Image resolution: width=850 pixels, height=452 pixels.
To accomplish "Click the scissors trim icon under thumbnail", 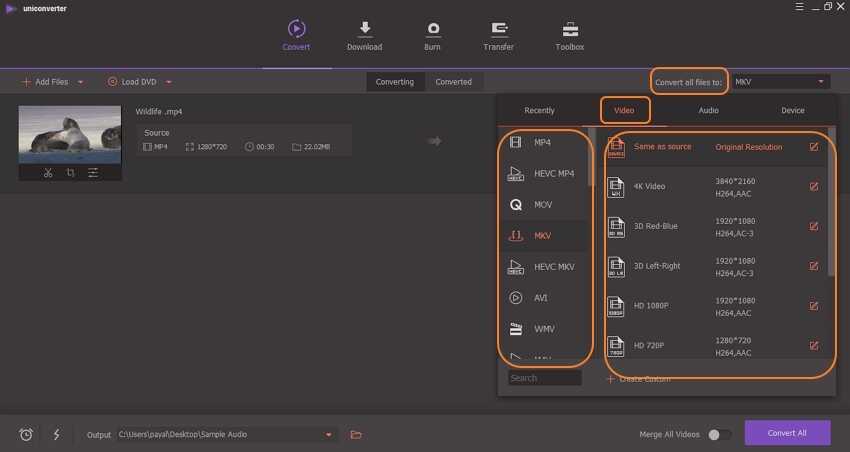I will tap(47, 173).
